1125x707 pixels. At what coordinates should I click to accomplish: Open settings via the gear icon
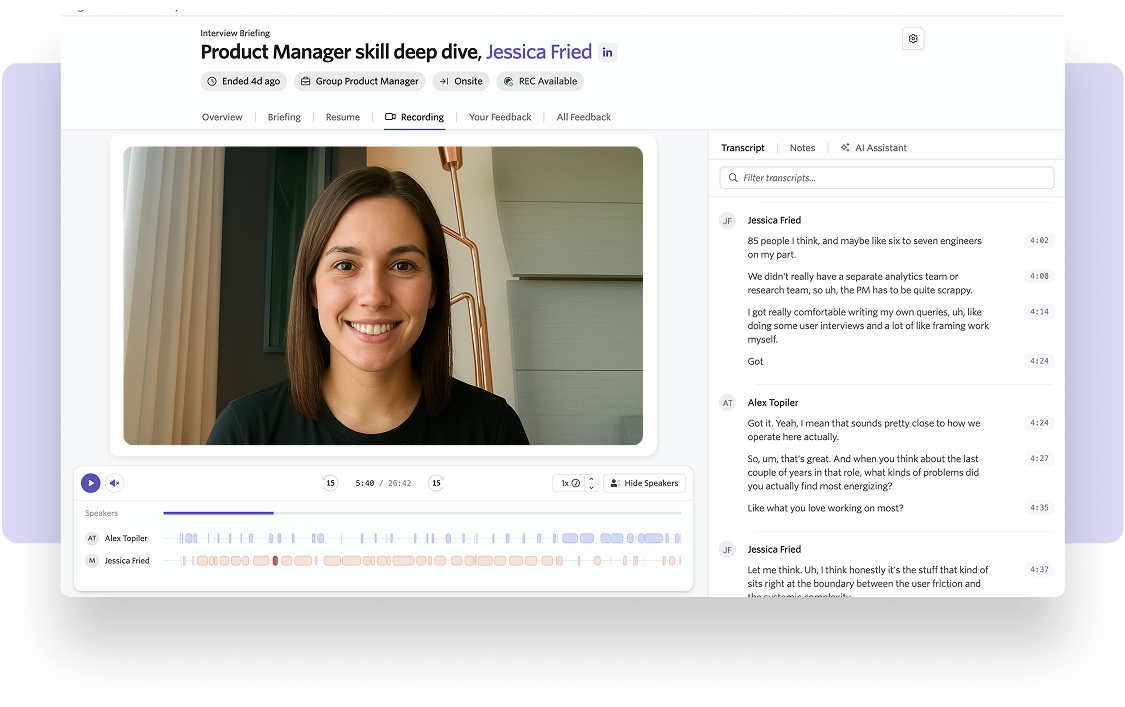[x=912, y=39]
